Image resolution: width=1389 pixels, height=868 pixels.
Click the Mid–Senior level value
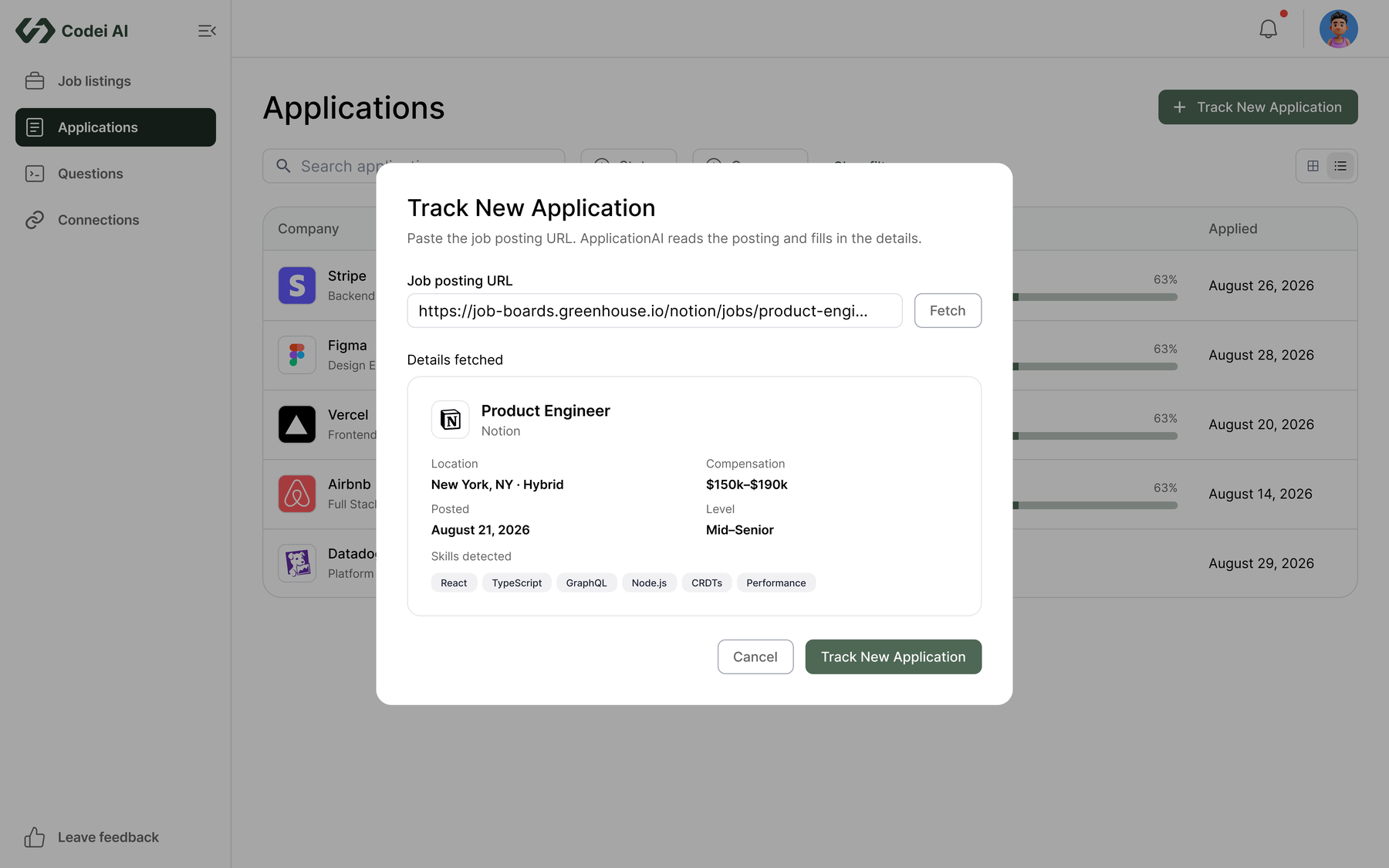[740, 530]
